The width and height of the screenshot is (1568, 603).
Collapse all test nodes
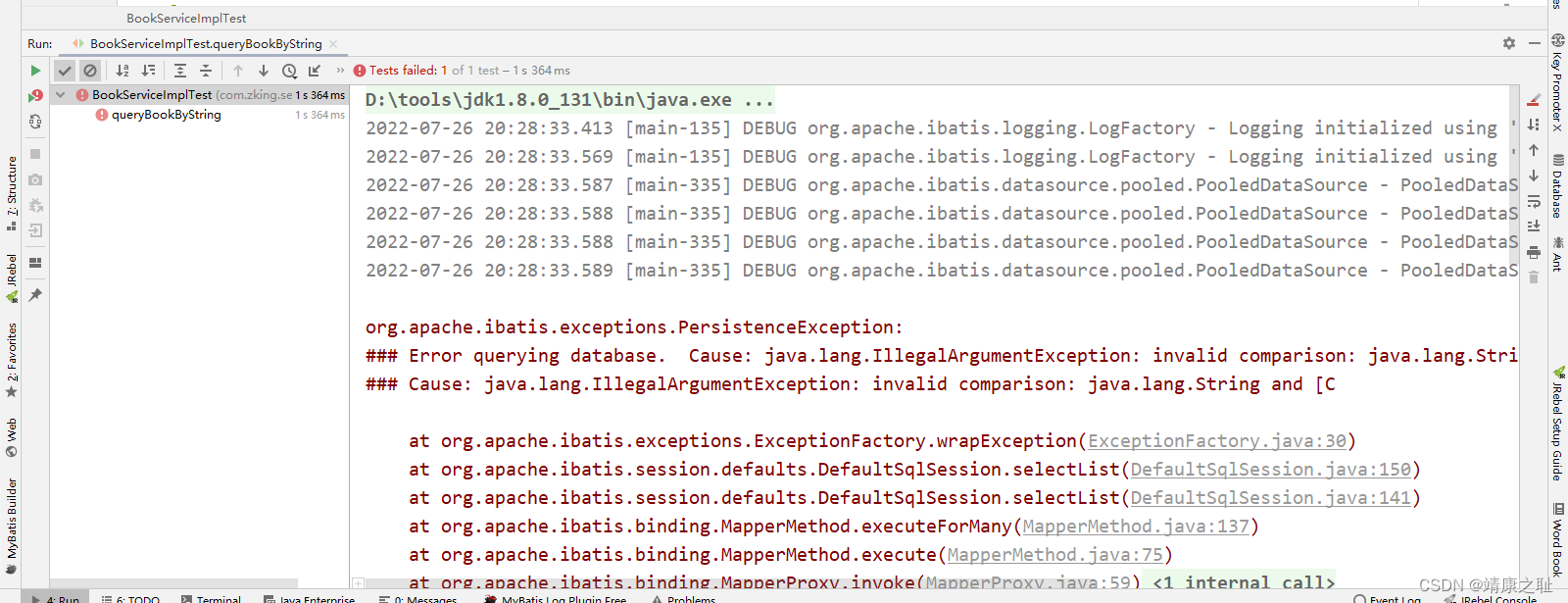(206, 71)
